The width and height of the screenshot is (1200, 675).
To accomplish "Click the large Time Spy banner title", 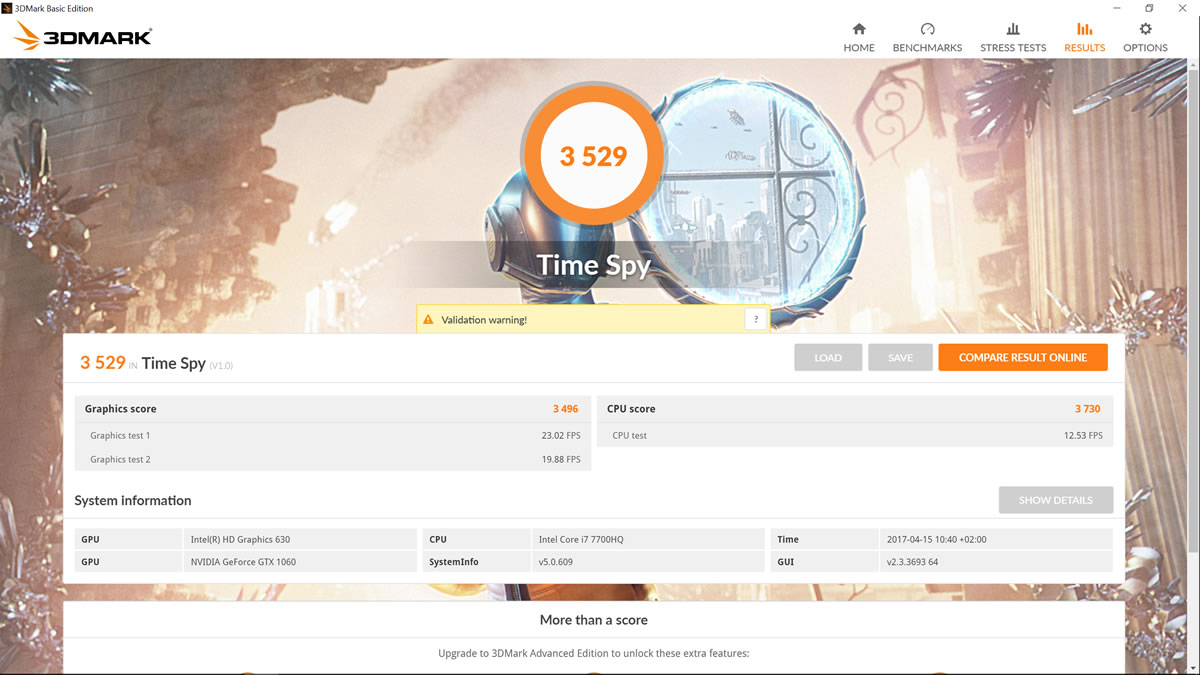I will pos(594,265).
